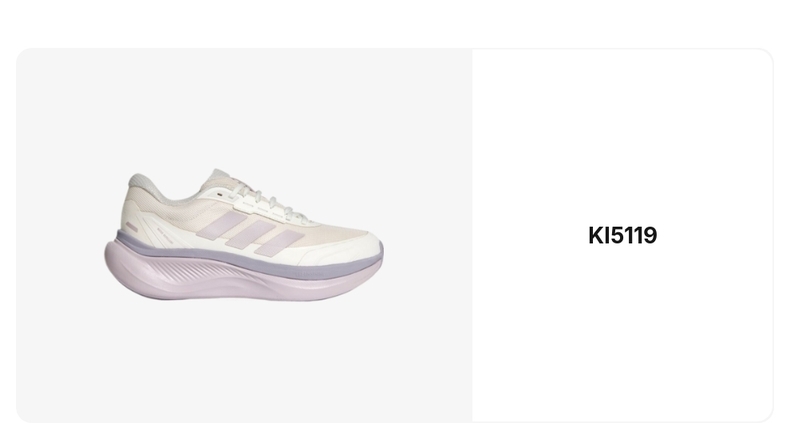This screenshot has height=423, width=790.
Task: Click the middle stripe of the logo
Action: 250,233
